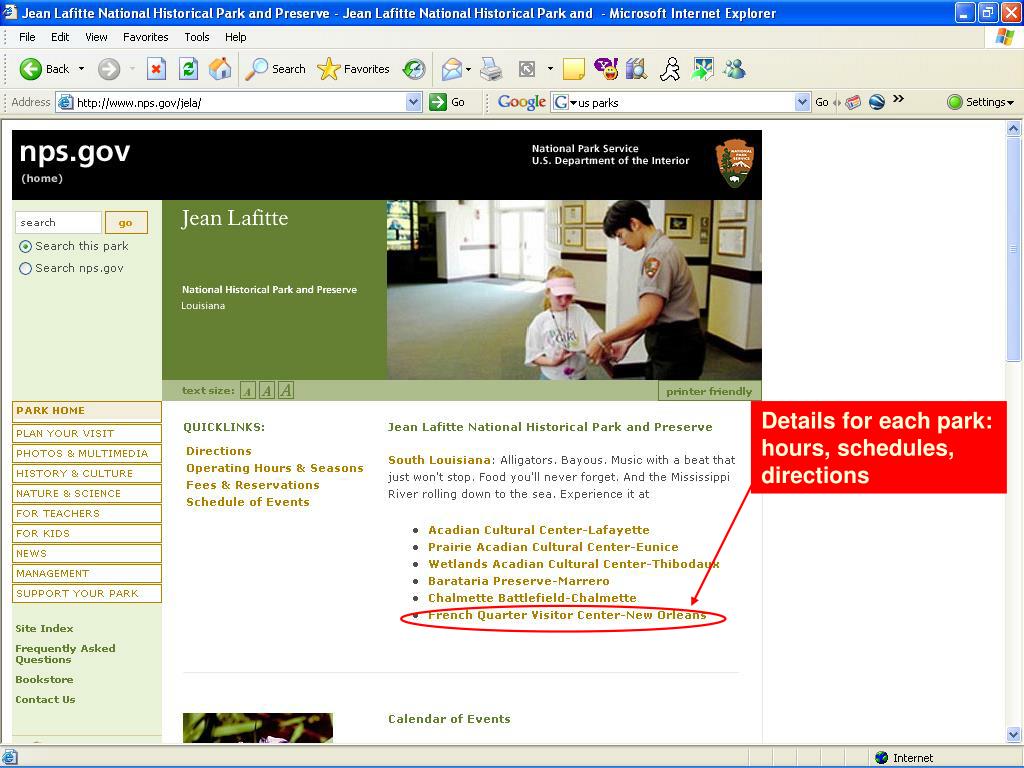Select largest text size A icon
Viewport: 1024px width, 768px height.
pos(286,391)
